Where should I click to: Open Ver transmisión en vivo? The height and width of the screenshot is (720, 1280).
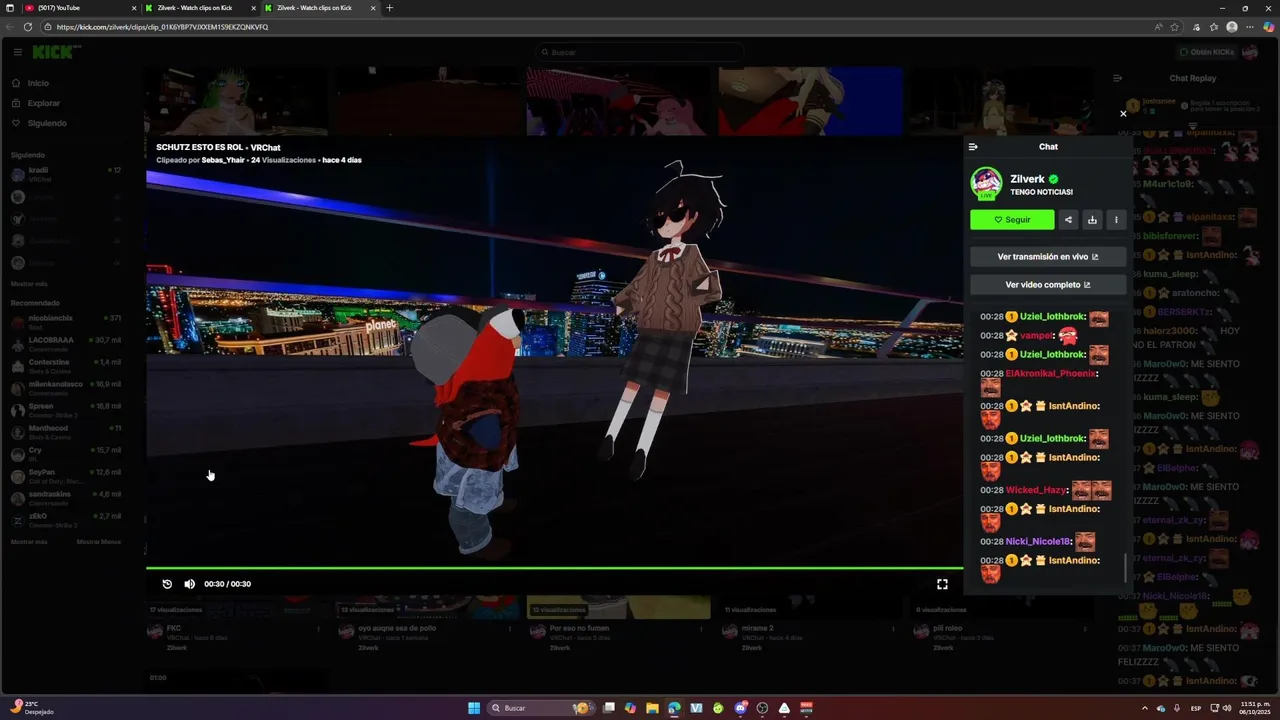click(x=1048, y=257)
